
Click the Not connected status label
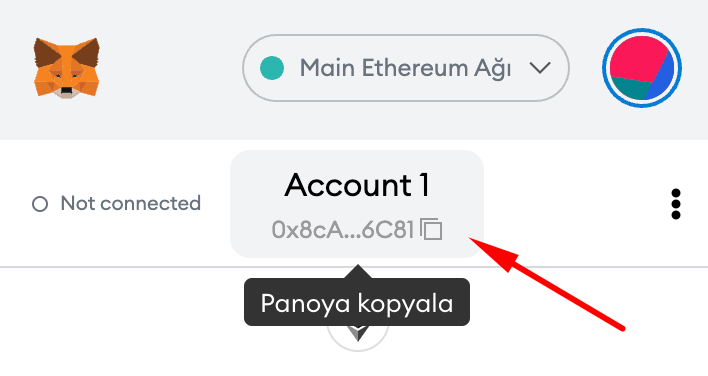click(130, 203)
